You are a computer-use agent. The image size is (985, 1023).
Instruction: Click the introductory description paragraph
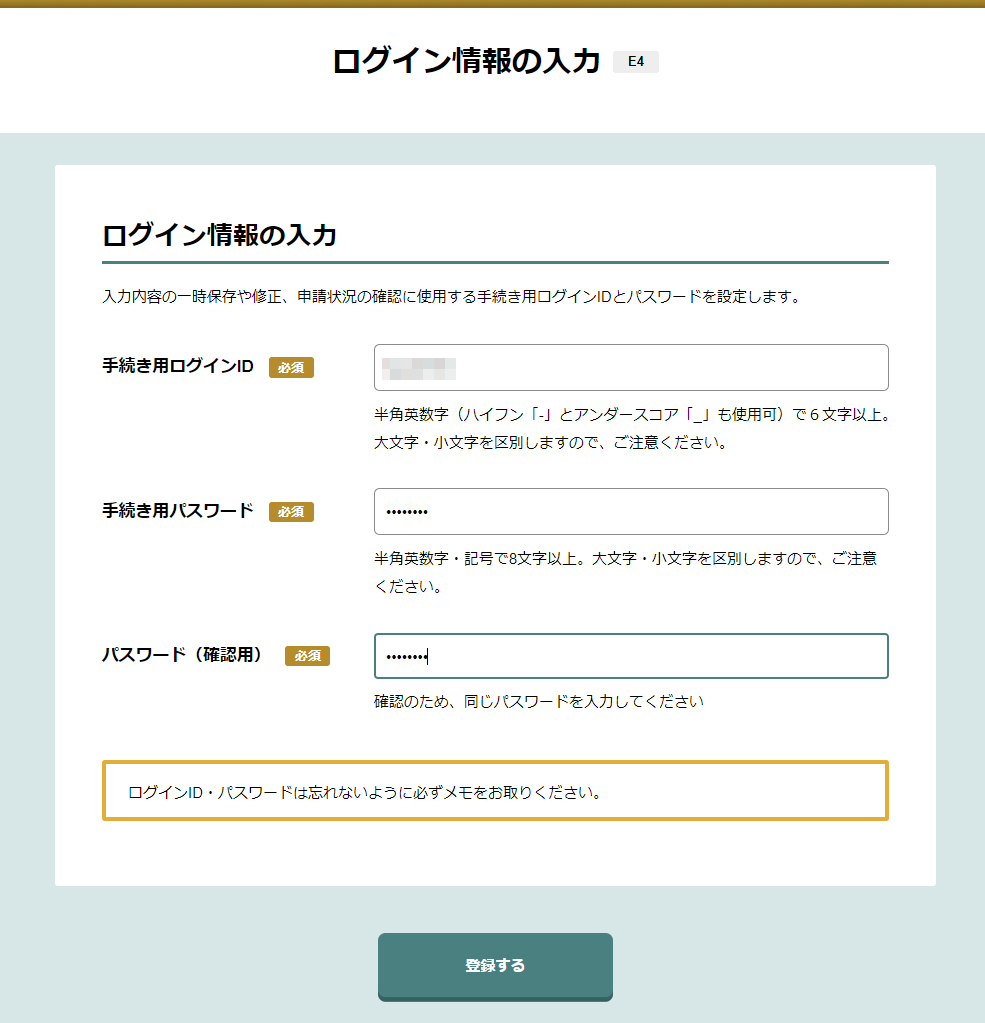click(x=451, y=297)
